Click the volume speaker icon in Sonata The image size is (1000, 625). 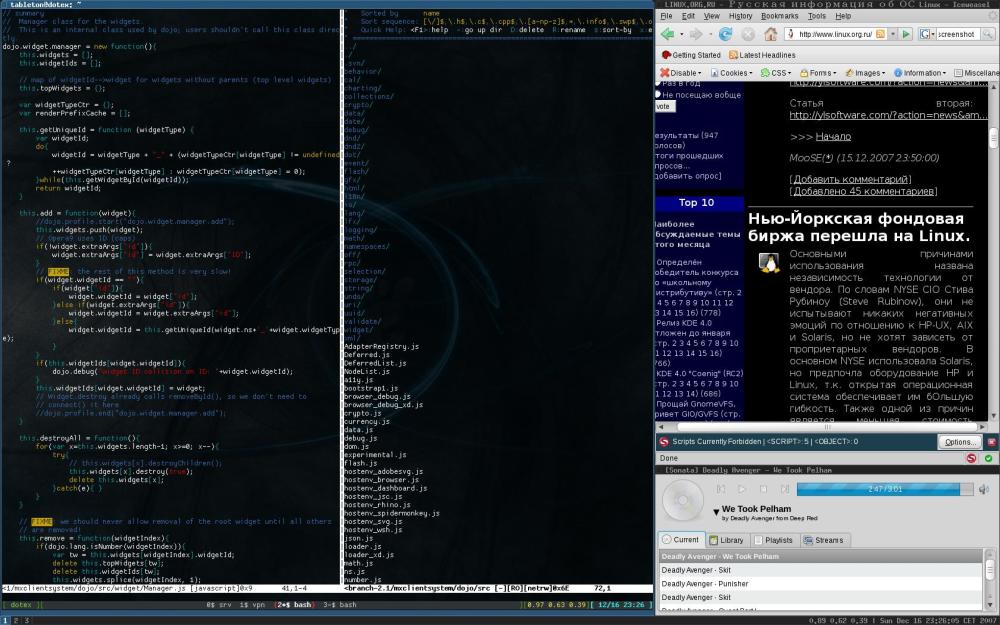tap(984, 489)
